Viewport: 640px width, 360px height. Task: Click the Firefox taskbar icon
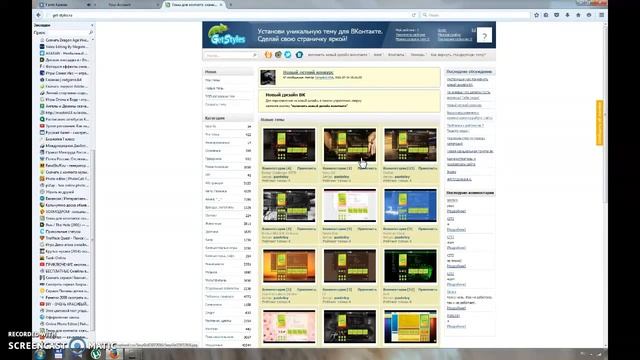pyautogui.click(x=114, y=354)
